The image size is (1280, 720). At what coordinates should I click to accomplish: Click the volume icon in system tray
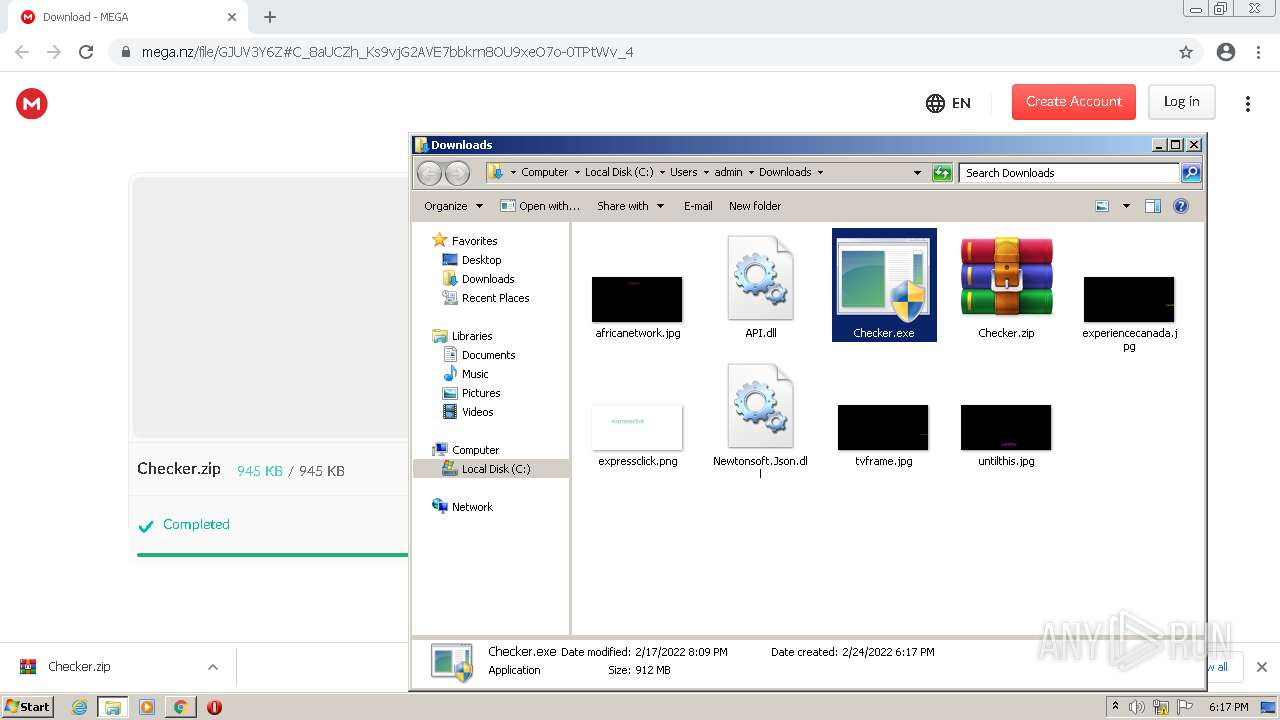(1138, 707)
